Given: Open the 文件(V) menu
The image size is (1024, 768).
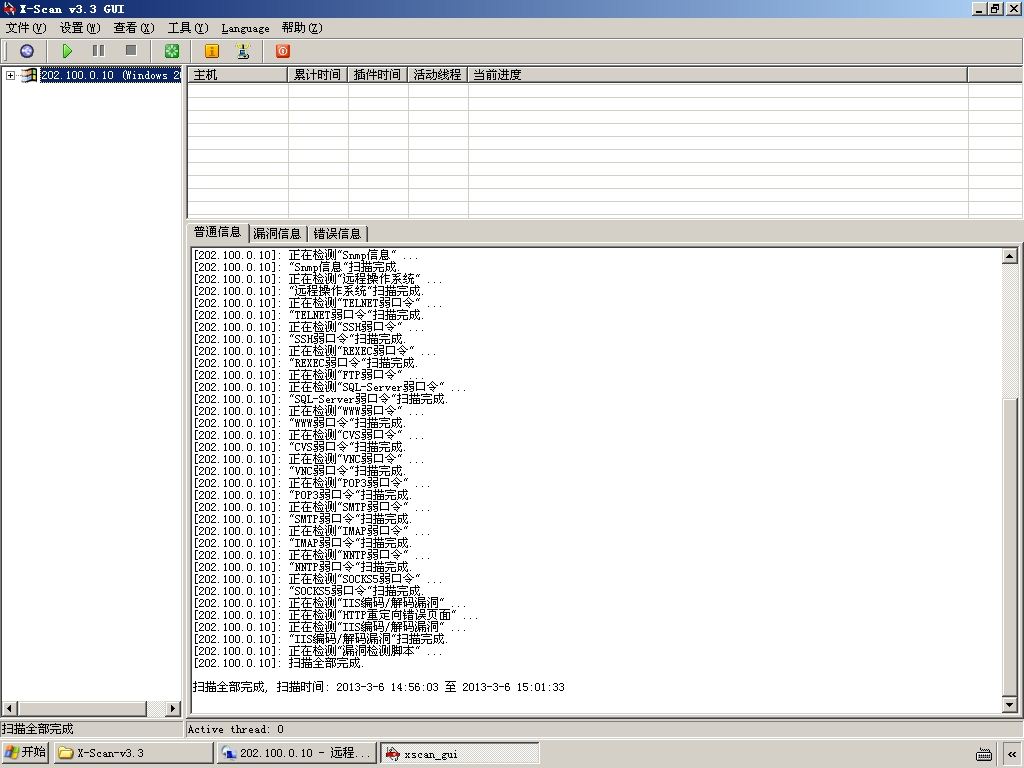Looking at the screenshot, I should [x=26, y=27].
